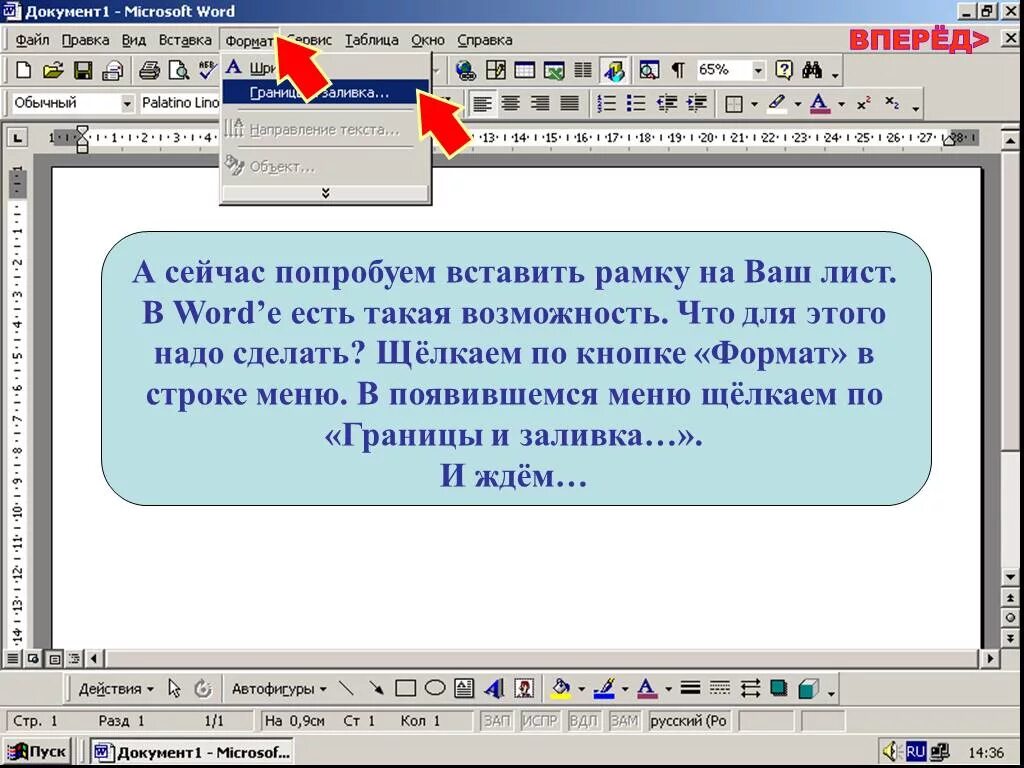Screen dimensions: 1024x768
Task: Click the Select Objects arrow pointer
Action: coord(174,688)
